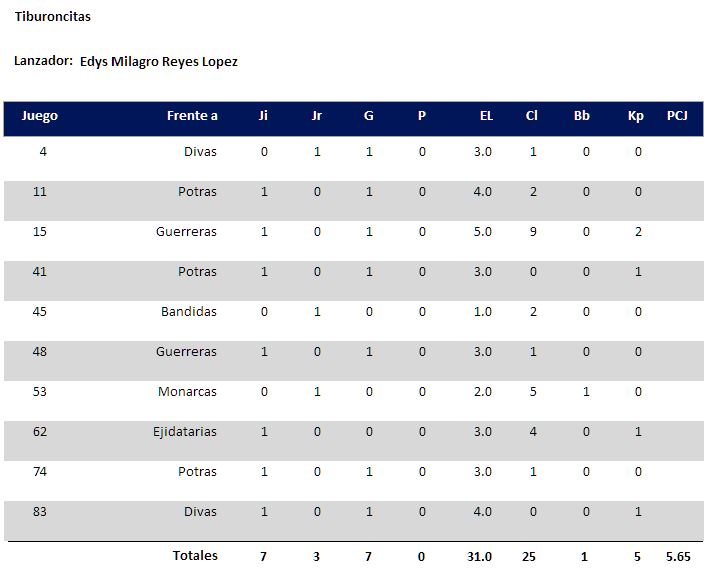This screenshot has height=579, width=711.
Task: Click the Potras entry for game 74
Action: [197, 472]
